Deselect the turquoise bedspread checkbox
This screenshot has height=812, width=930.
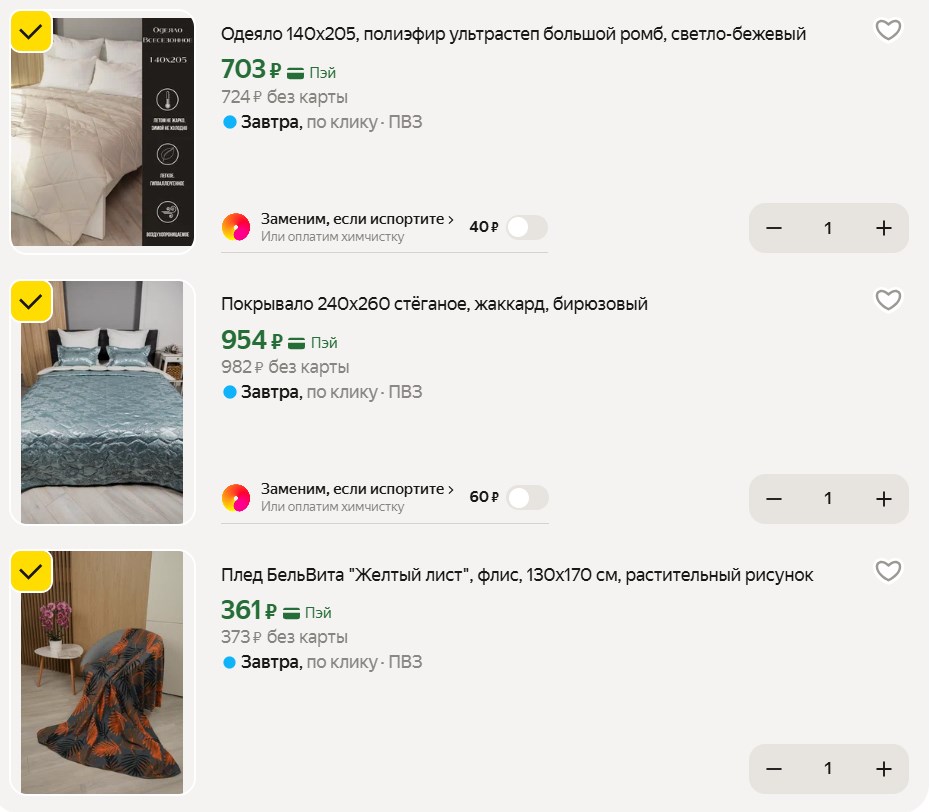[31, 300]
